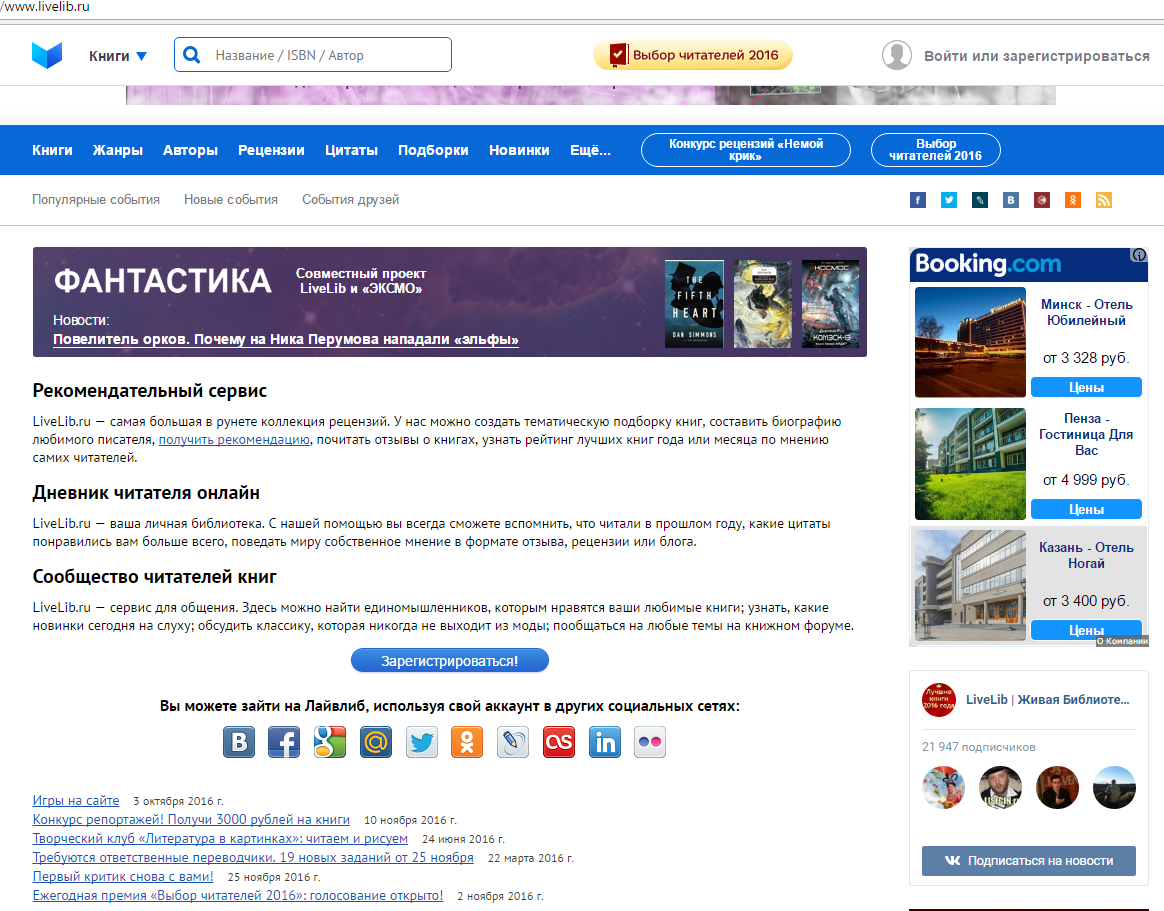Click Цены button for Казань Отель Ногай
The width and height of the screenshot is (1164, 911).
[x=1086, y=630]
